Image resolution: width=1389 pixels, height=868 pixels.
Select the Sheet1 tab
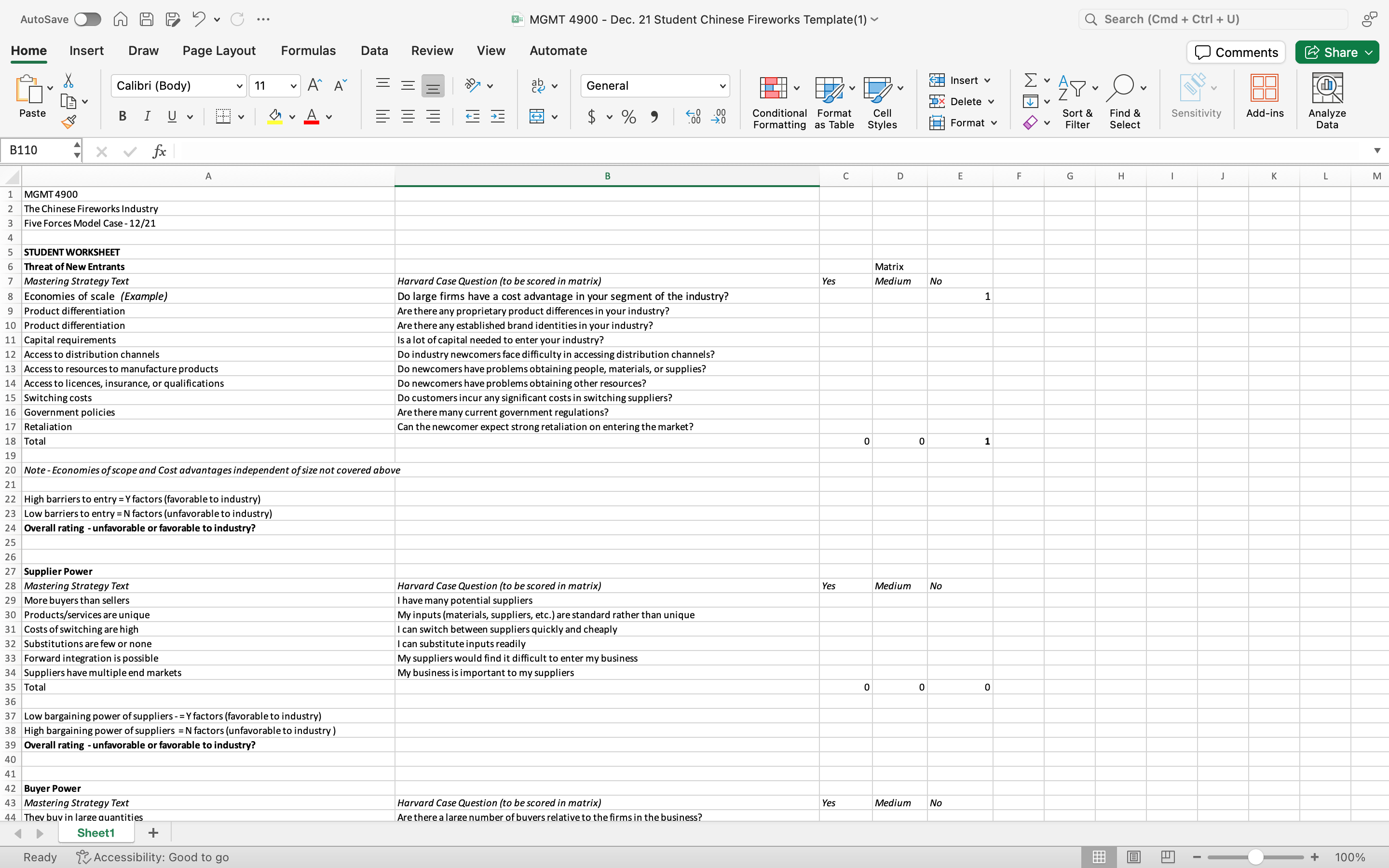[x=96, y=833]
